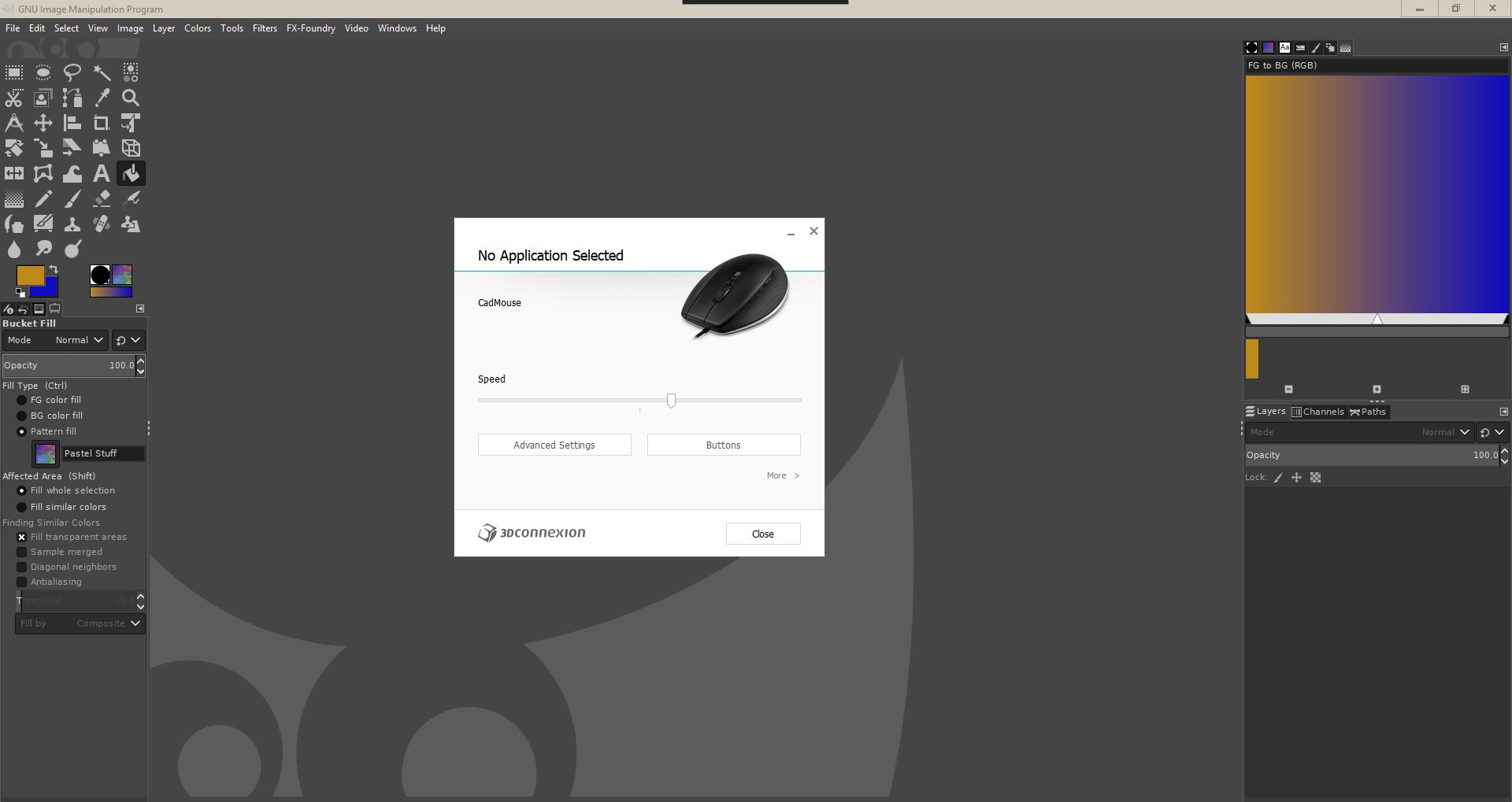The height and width of the screenshot is (802, 1512).
Task: Open the Fill by Composite dropdown
Action: click(x=80, y=623)
